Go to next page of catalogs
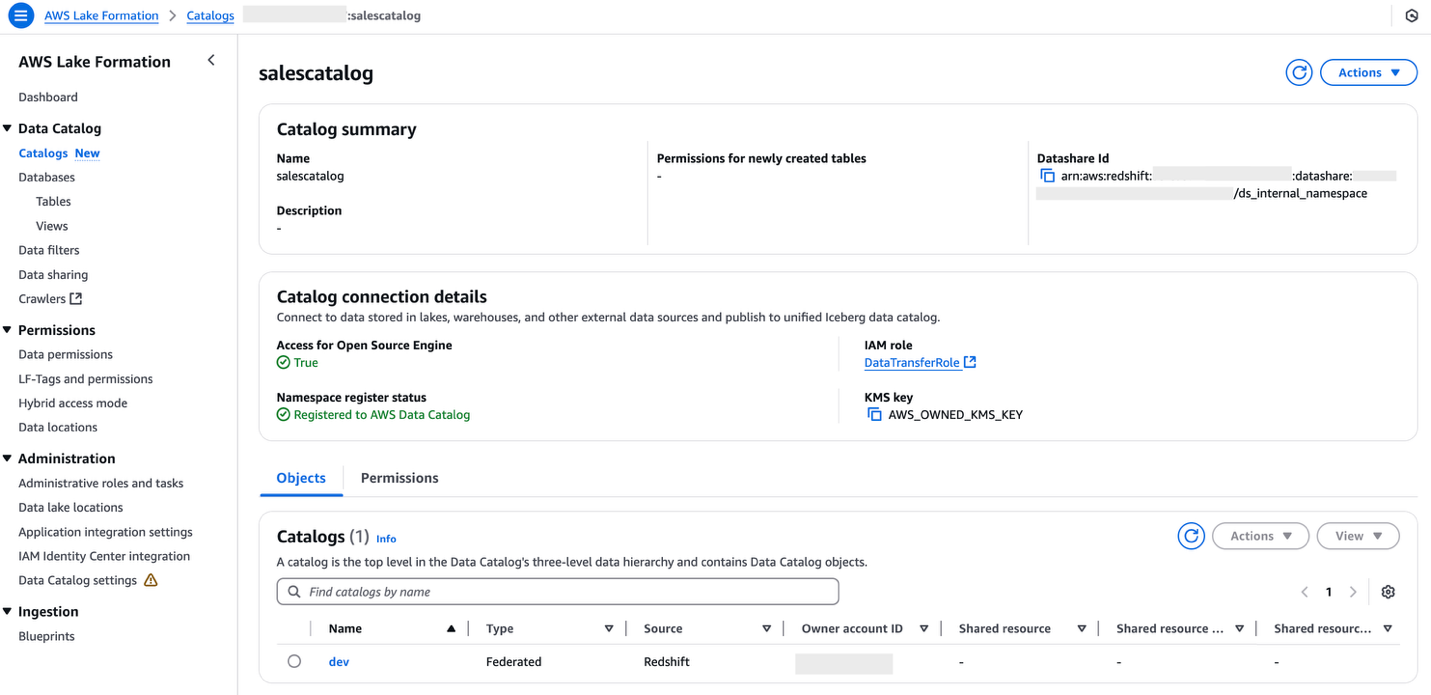Screen dimensions: 1431x695 click(1353, 592)
